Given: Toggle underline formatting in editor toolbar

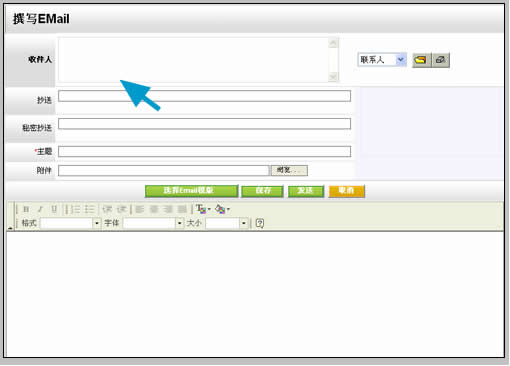Looking at the screenshot, I should [54, 209].
